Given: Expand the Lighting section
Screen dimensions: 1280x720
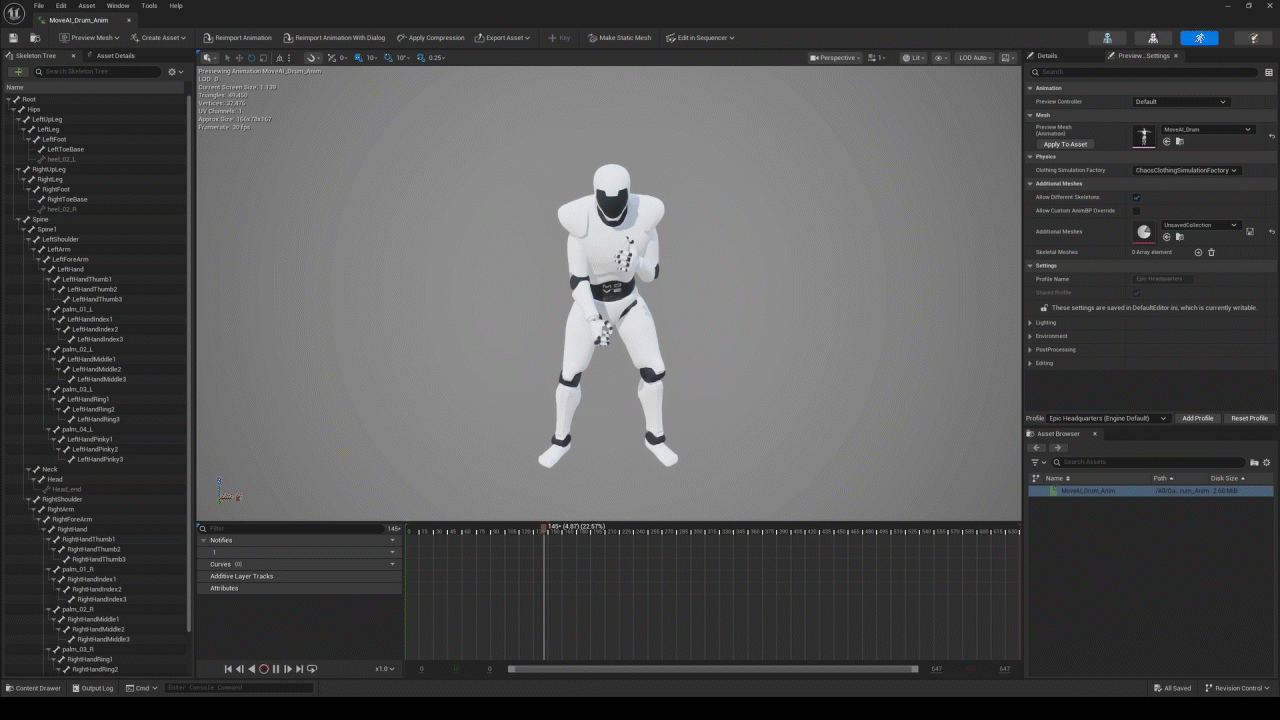Looking at the screenshot, I should (x=1045, y=323).
